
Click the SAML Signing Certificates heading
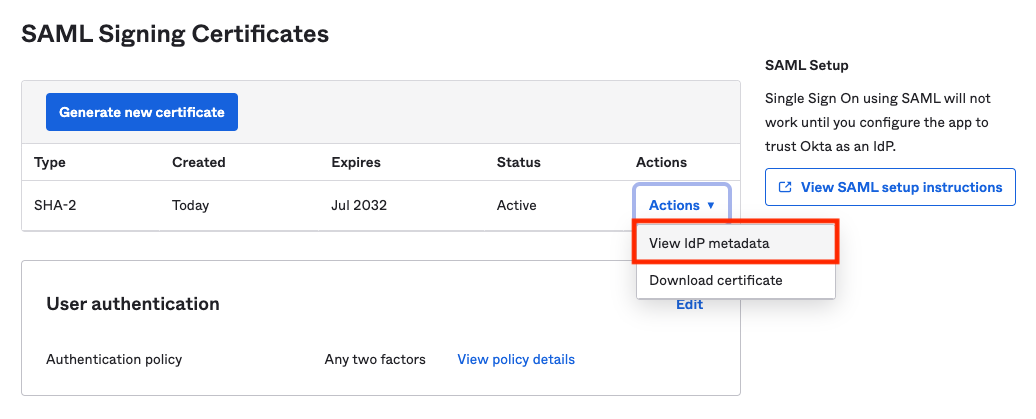(x=175, y=34)
